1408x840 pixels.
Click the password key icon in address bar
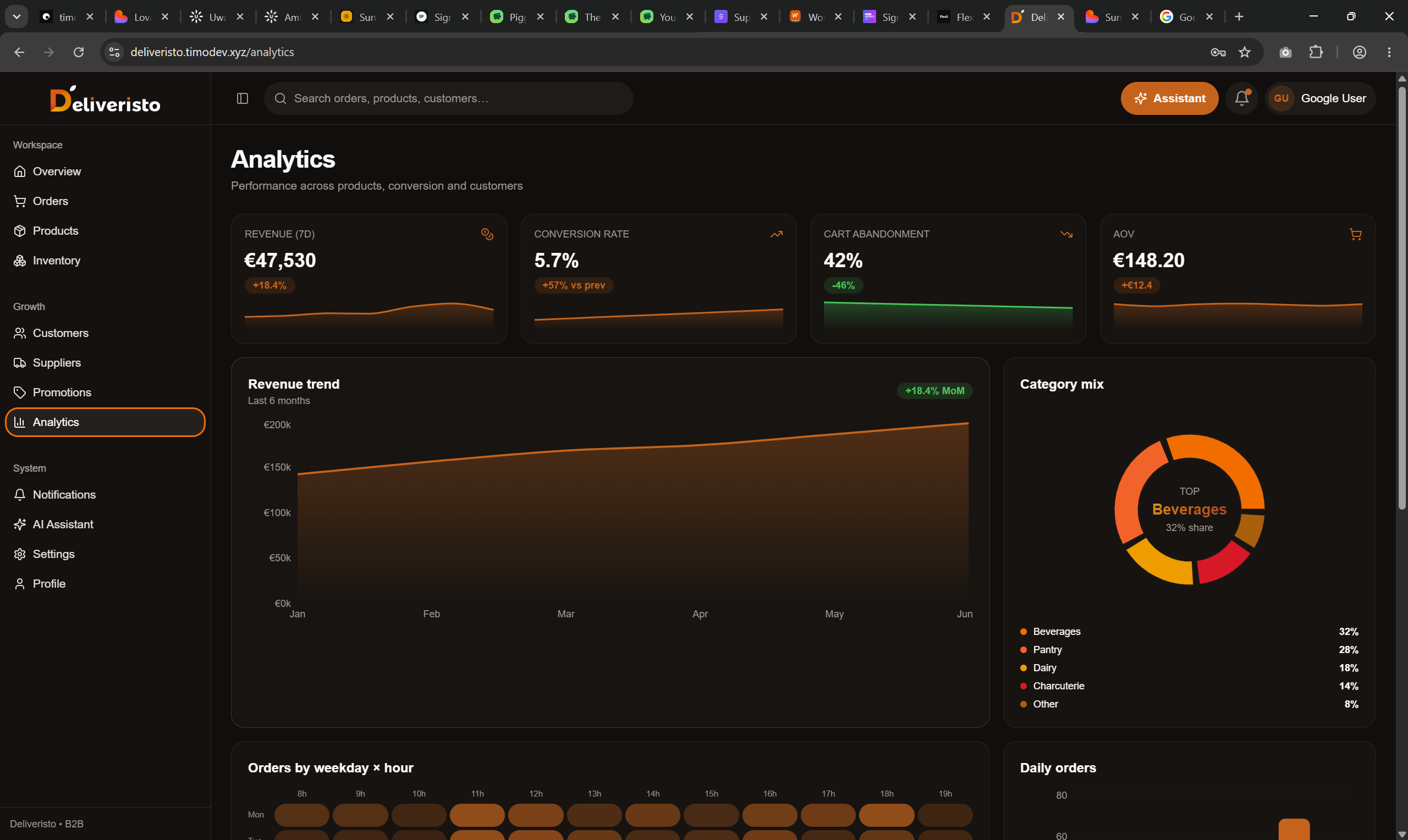tap(1218, 52)
